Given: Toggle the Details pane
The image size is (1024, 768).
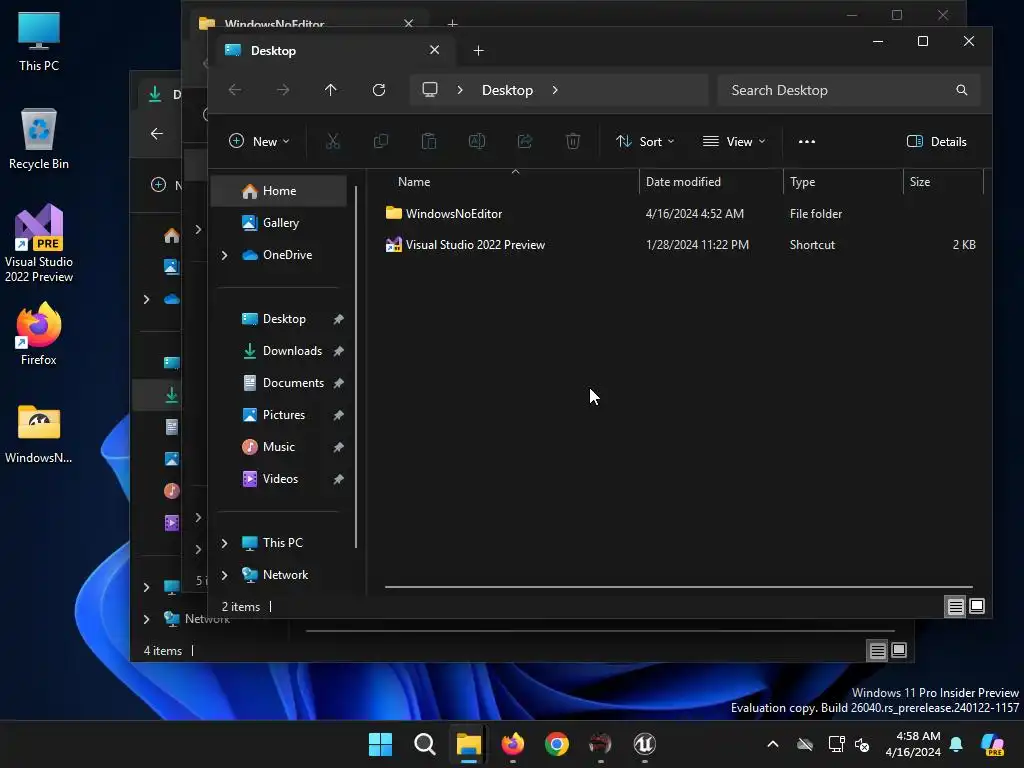Looking at the screenshot, I should [x=936, y=141].
